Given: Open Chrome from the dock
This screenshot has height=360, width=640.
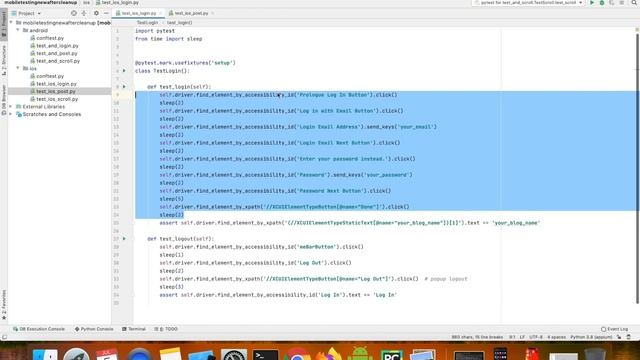Looking at the screenshot, I should [x=297, y=354].
